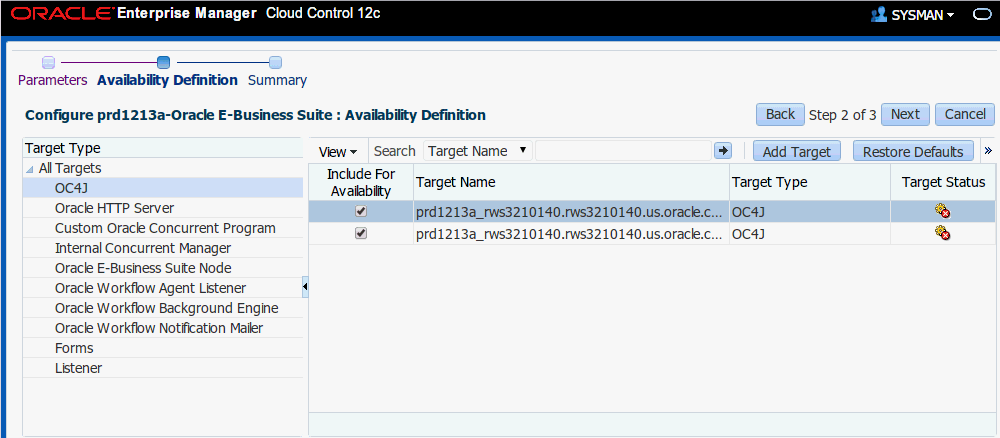Click the Summary train step icon
The height and width of the screenshot is (438, 1000).
point(276,62)
